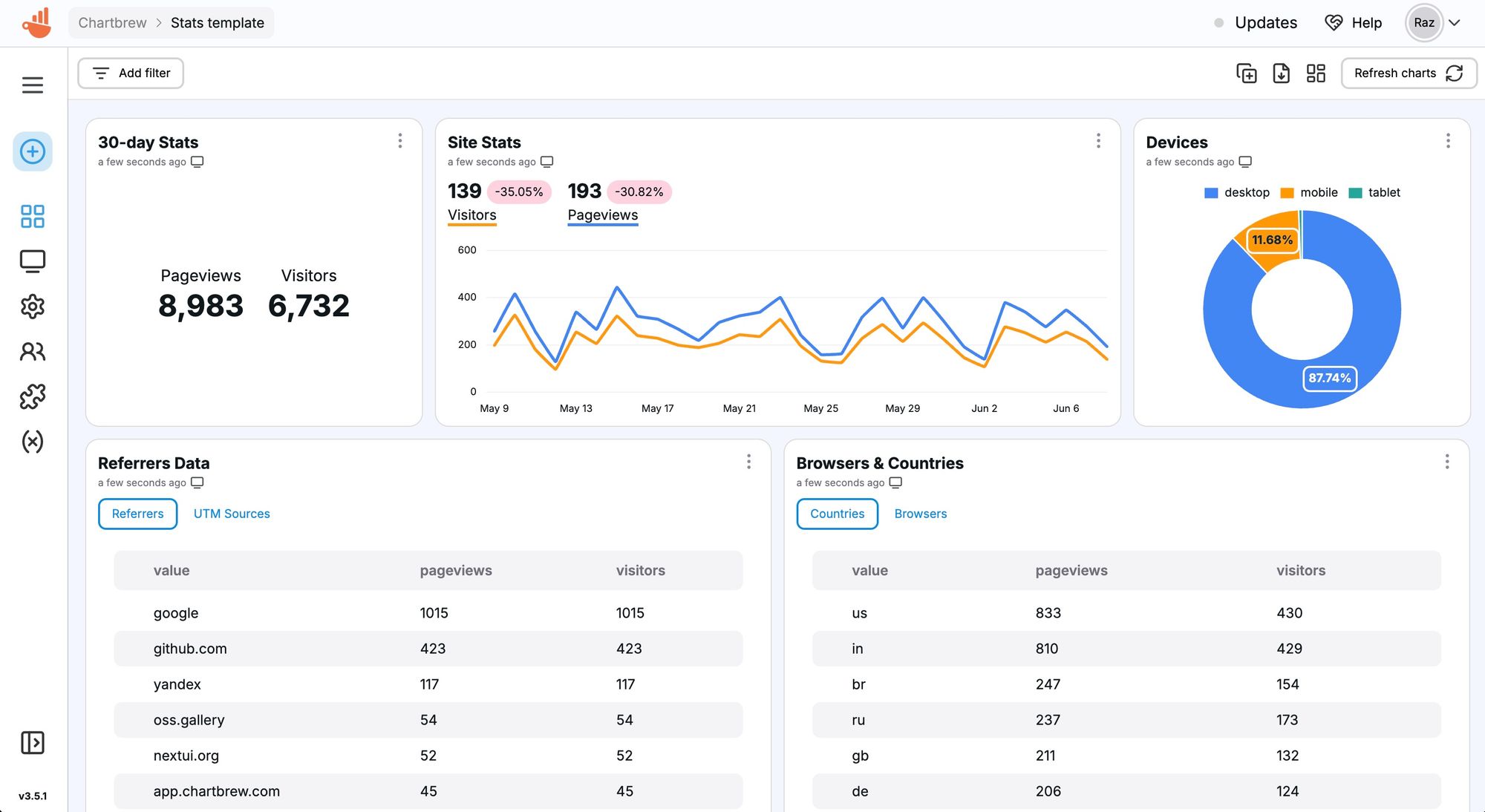This screenshot has width=1485, height=812.
Task: Export the report using the file-download icon
Action: pyautogui.click(x=1281, y=73)
